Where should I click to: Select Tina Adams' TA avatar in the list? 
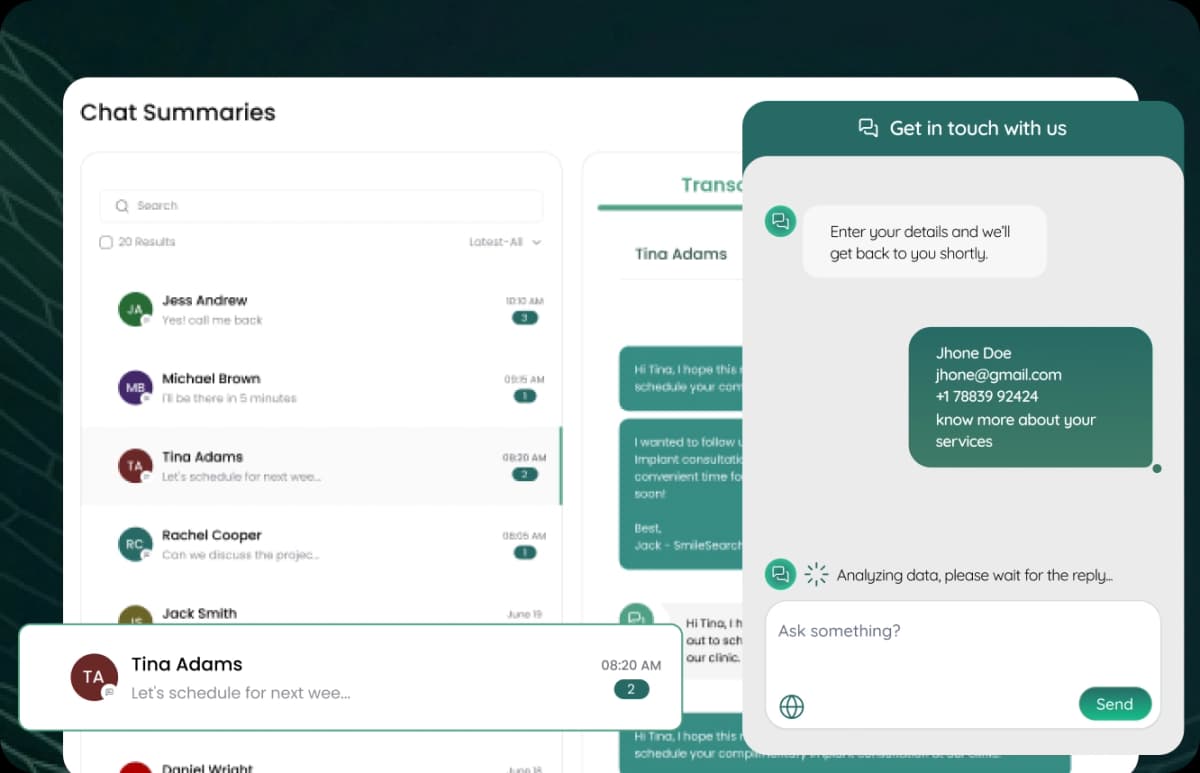pyautogui.click(x=135, y=465)
